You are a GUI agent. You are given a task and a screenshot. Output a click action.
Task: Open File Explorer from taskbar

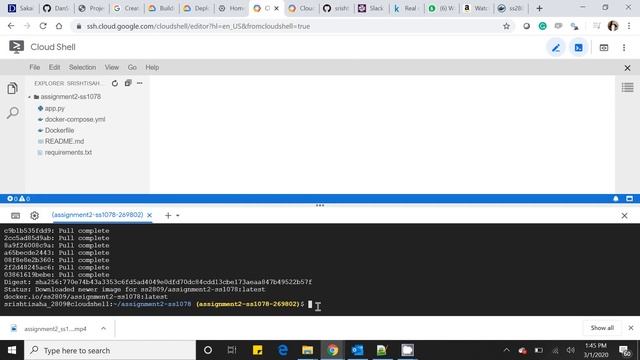(x=307, y=350)
